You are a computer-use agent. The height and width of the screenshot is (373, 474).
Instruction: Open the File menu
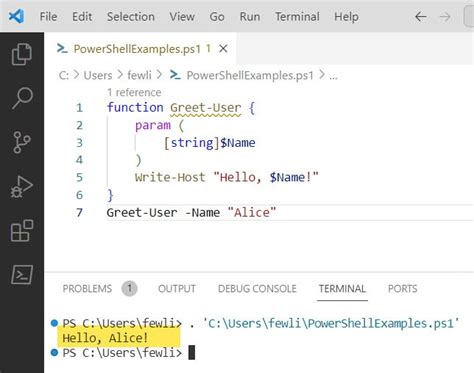click(48, 16)
